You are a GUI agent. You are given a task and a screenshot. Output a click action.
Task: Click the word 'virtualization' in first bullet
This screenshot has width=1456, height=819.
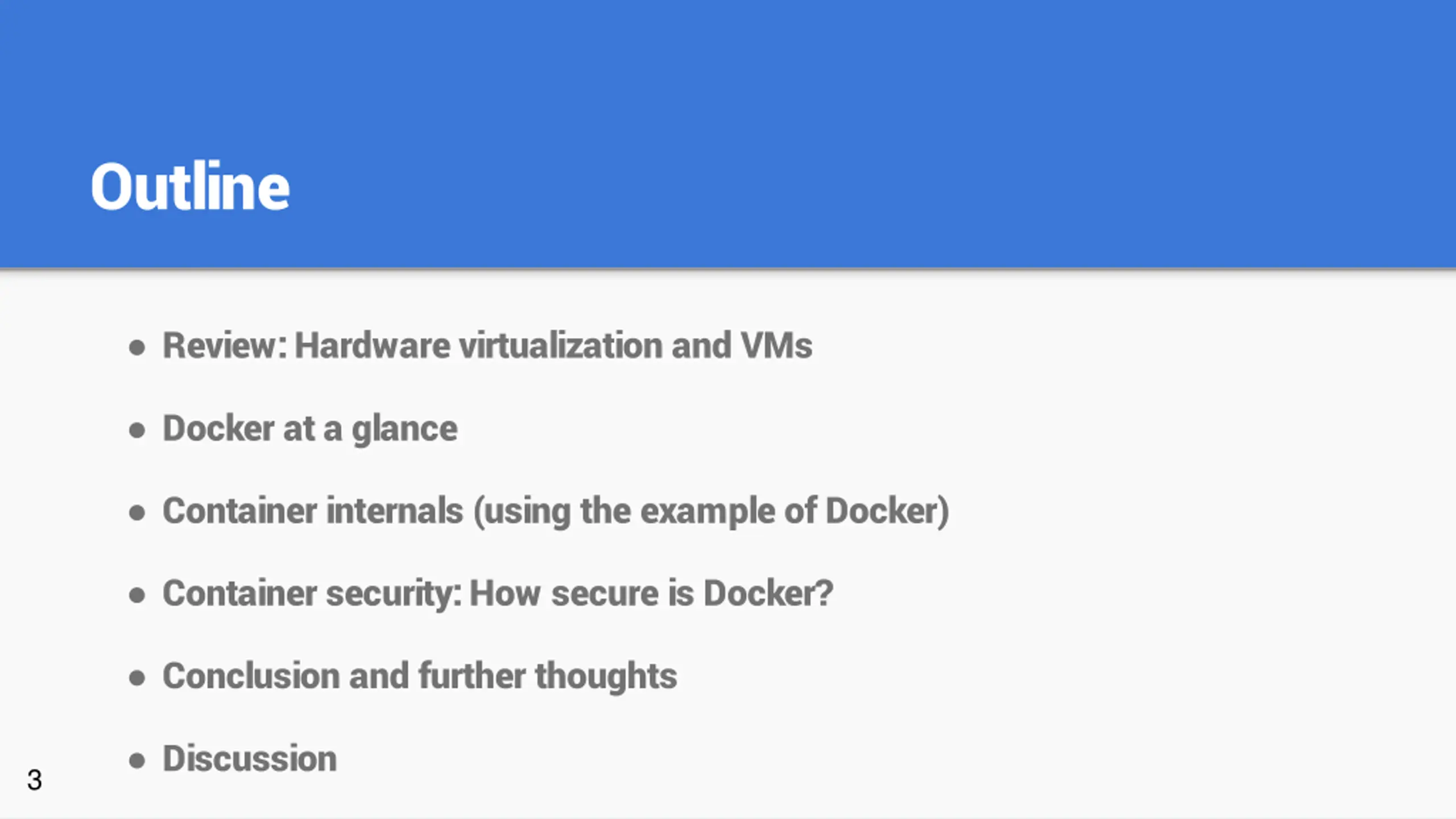coord(561,345)
